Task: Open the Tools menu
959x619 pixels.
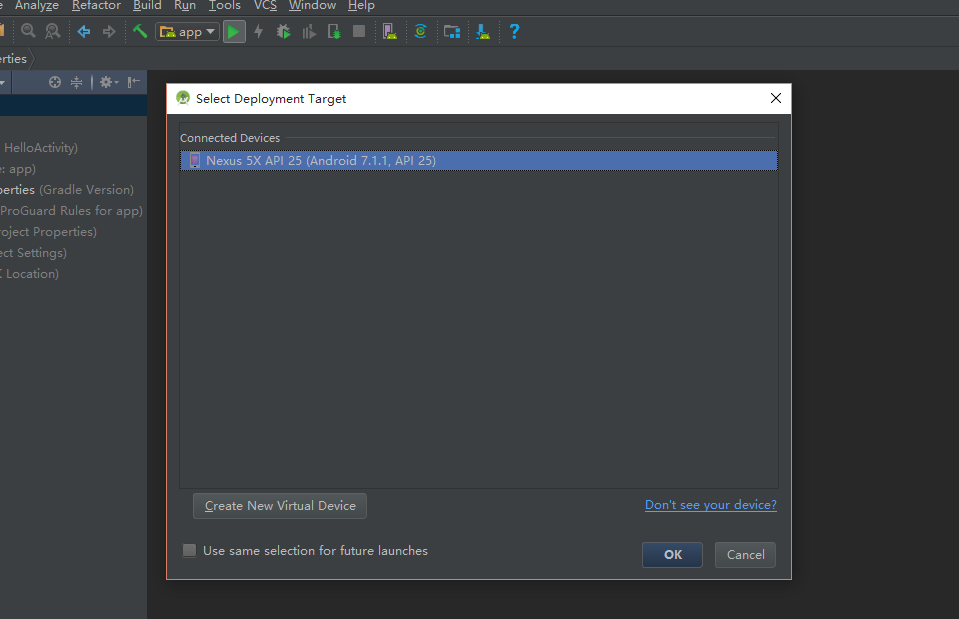Action: pyautogui.click(x=224, y=6)
